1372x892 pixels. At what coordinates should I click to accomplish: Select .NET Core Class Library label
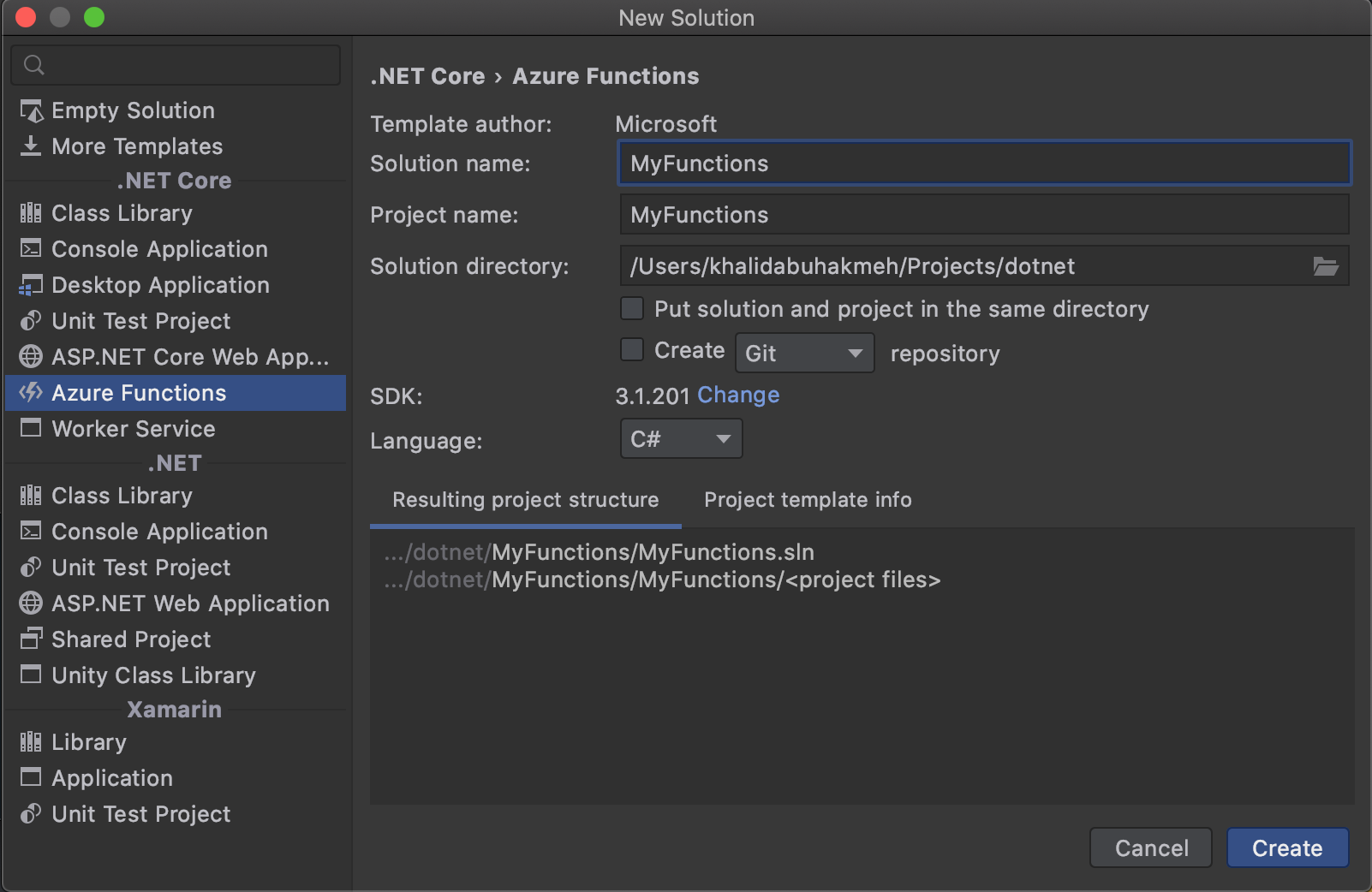[x=122, y=213]
